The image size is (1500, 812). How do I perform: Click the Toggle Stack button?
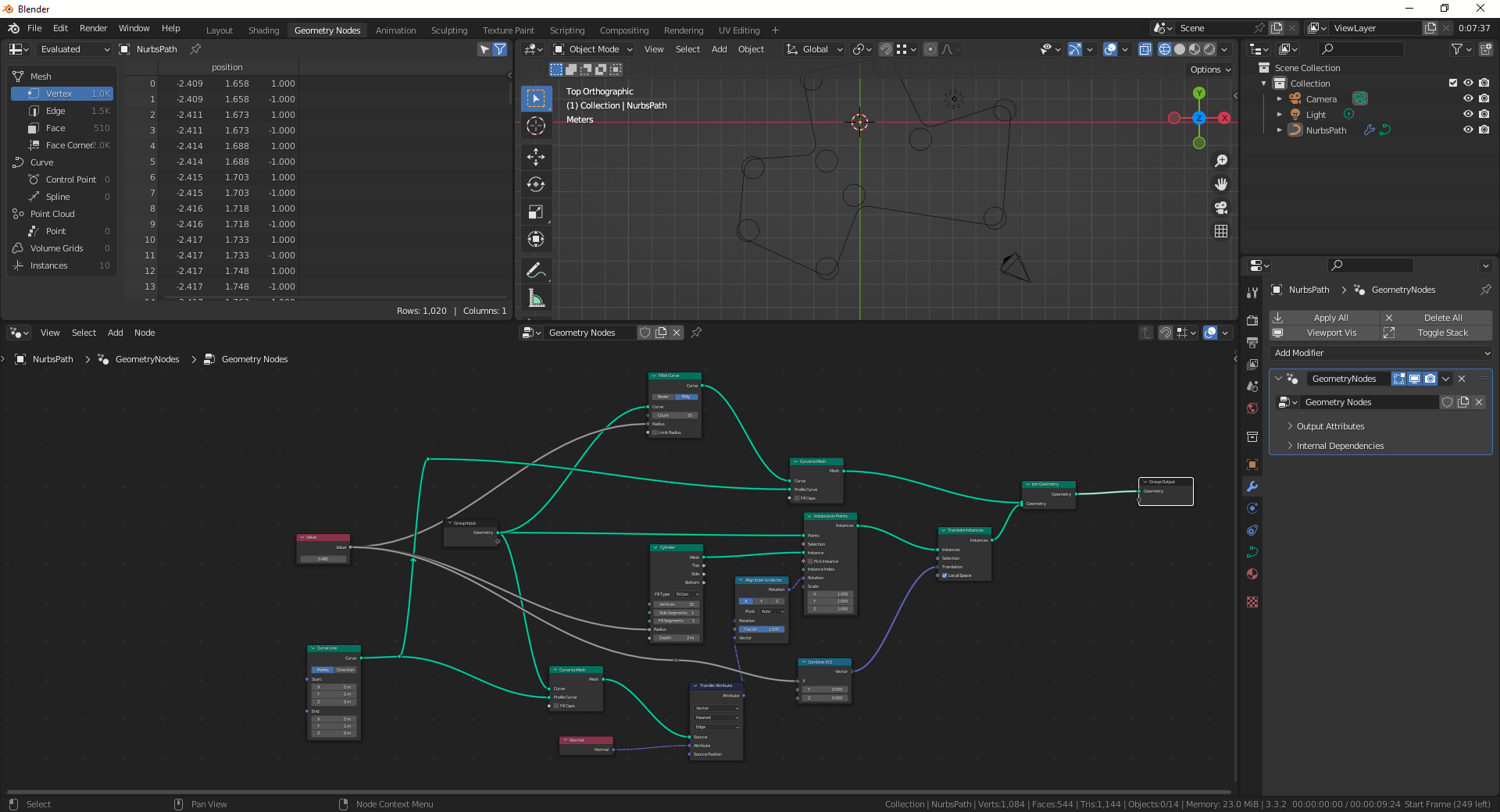click(1437, 333)
